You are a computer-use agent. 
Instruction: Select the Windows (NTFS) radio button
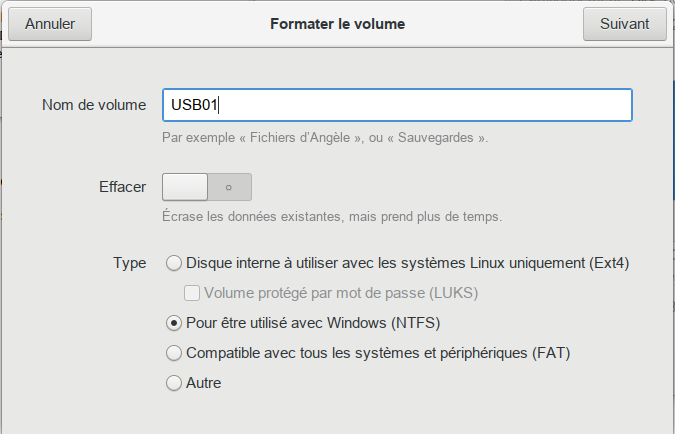coord(174,323)
